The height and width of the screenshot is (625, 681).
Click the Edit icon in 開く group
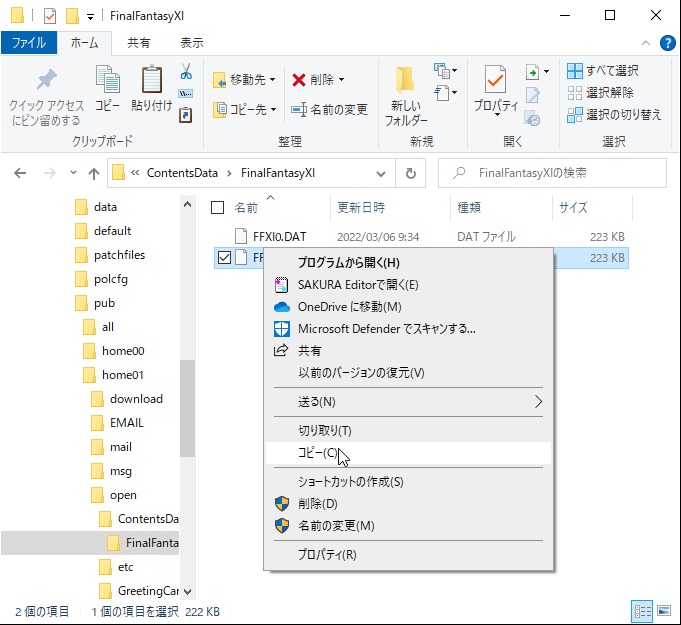pyautogui.click(x=532, y=95)
